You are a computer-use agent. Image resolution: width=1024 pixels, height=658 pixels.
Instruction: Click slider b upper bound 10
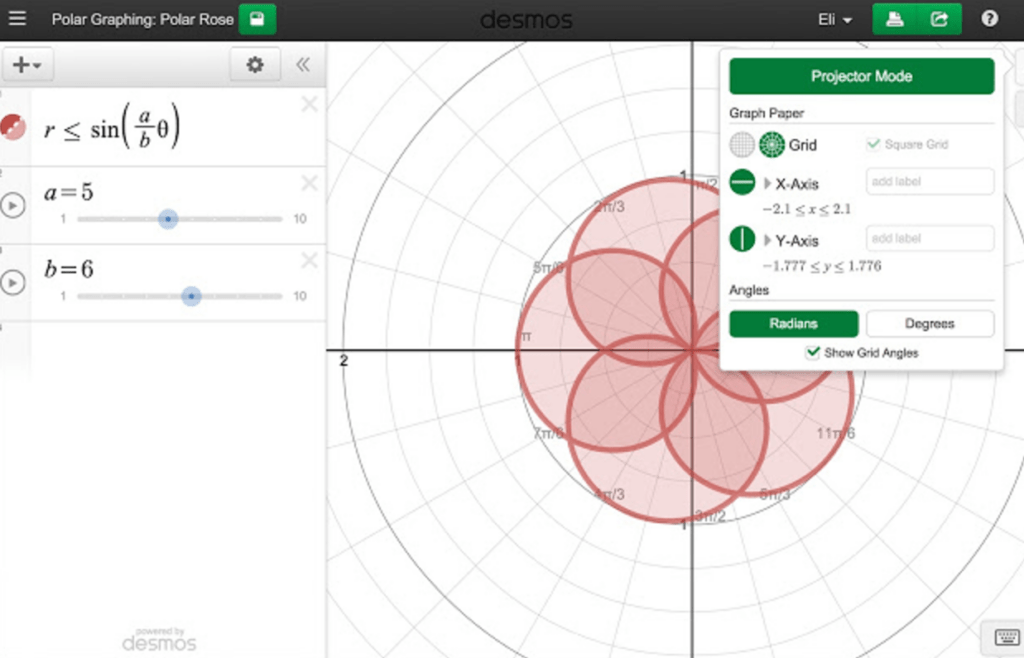pos(300,296)
